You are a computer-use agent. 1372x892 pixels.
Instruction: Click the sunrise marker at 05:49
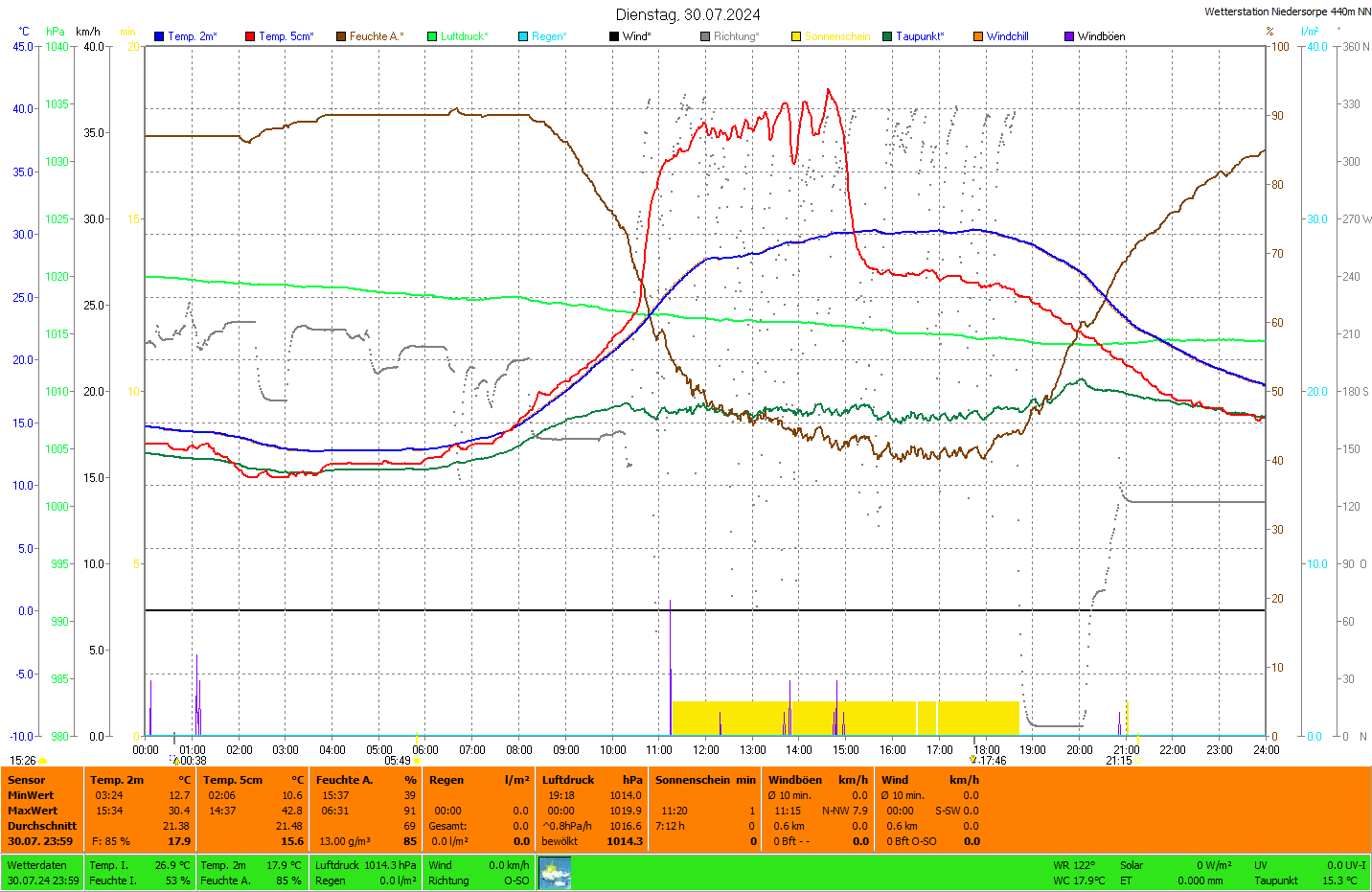417,761
